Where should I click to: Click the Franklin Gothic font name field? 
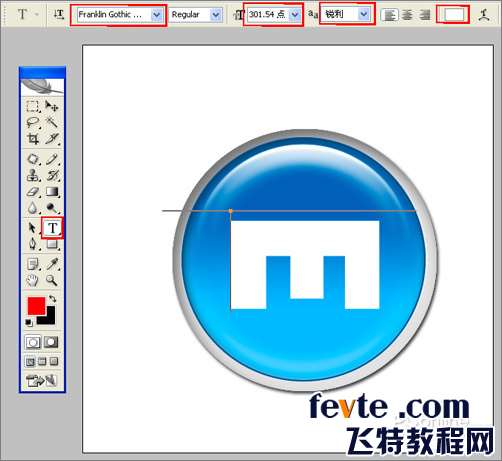coord(114,15)
